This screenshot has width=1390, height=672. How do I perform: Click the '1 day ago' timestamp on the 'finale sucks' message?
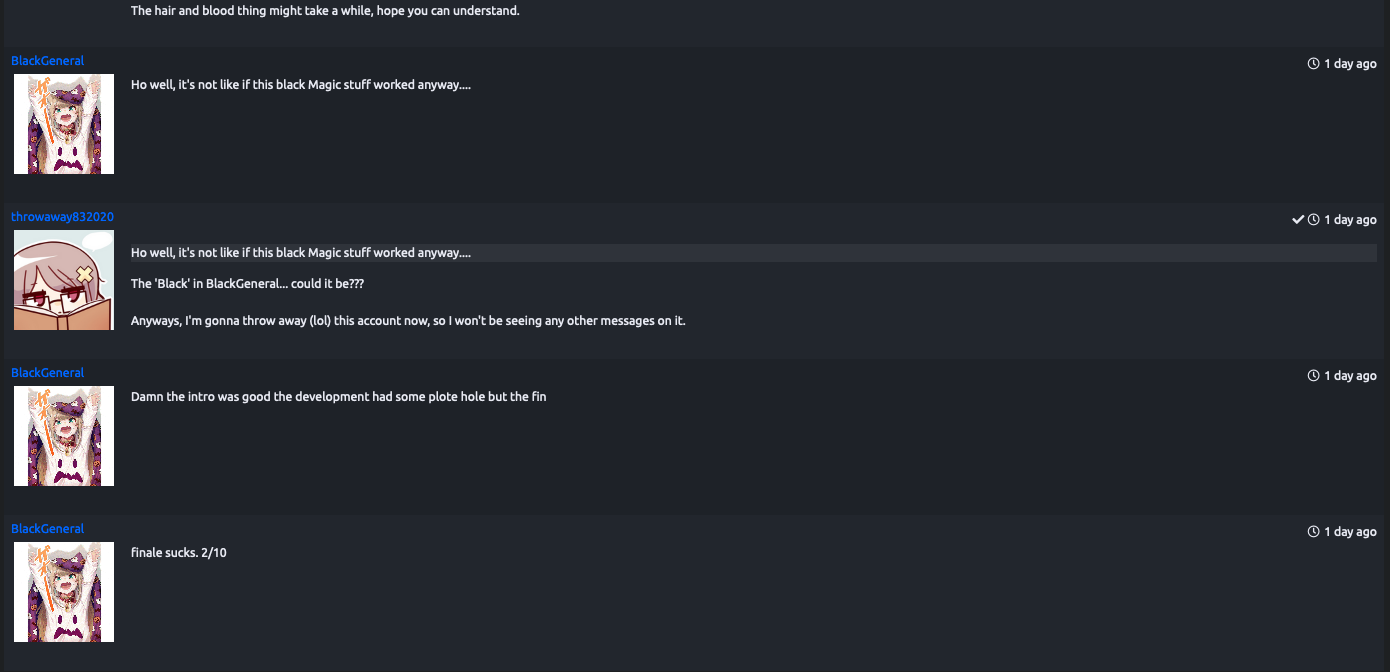pyautogui.click(x=1350, y=532)
